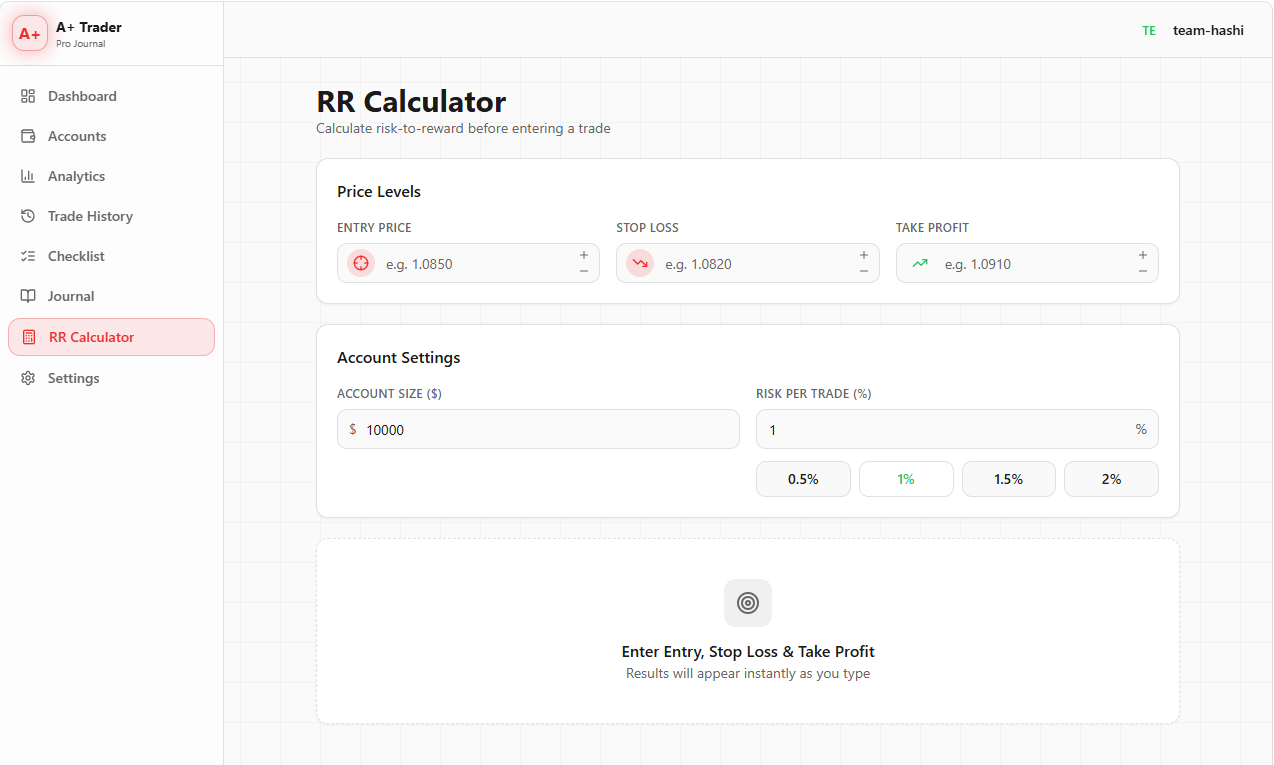Set risk to 0.5% preset
Image resolution: width=1274 pixels, height=765 pixels.
point(803,479)
